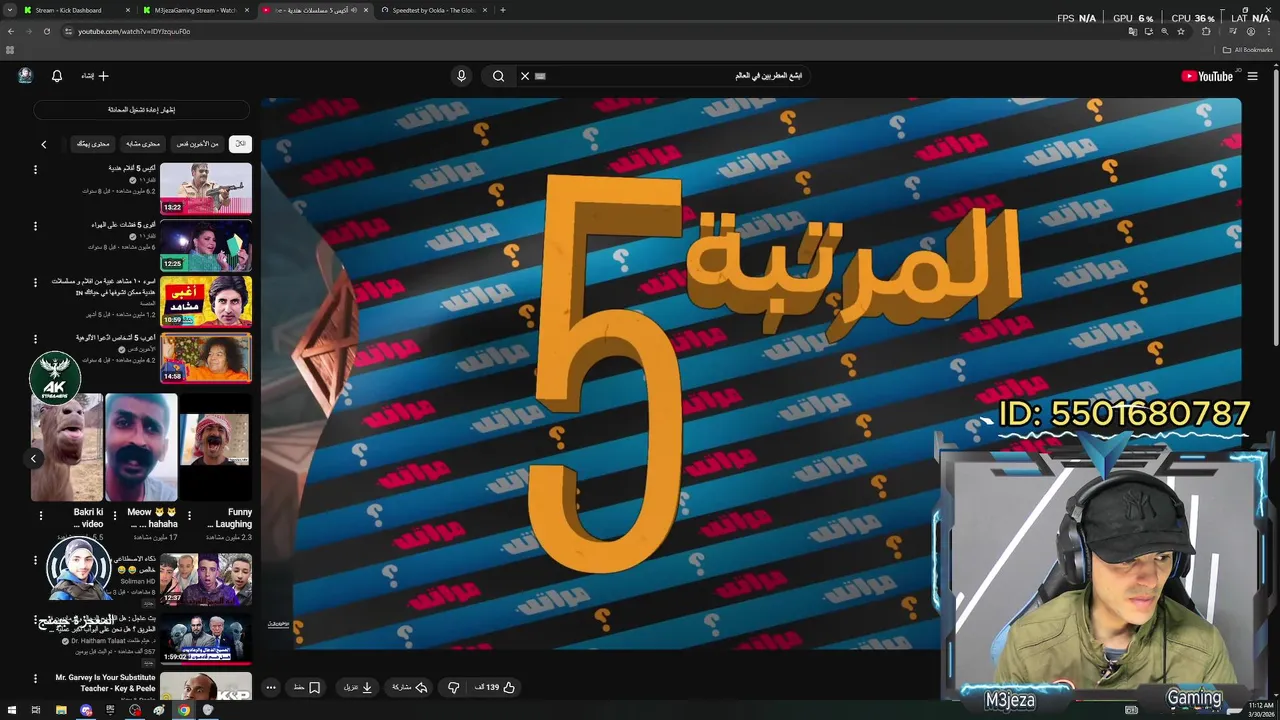Select the related content filter chip
The image size is (1280, 720).
(143, 144)
